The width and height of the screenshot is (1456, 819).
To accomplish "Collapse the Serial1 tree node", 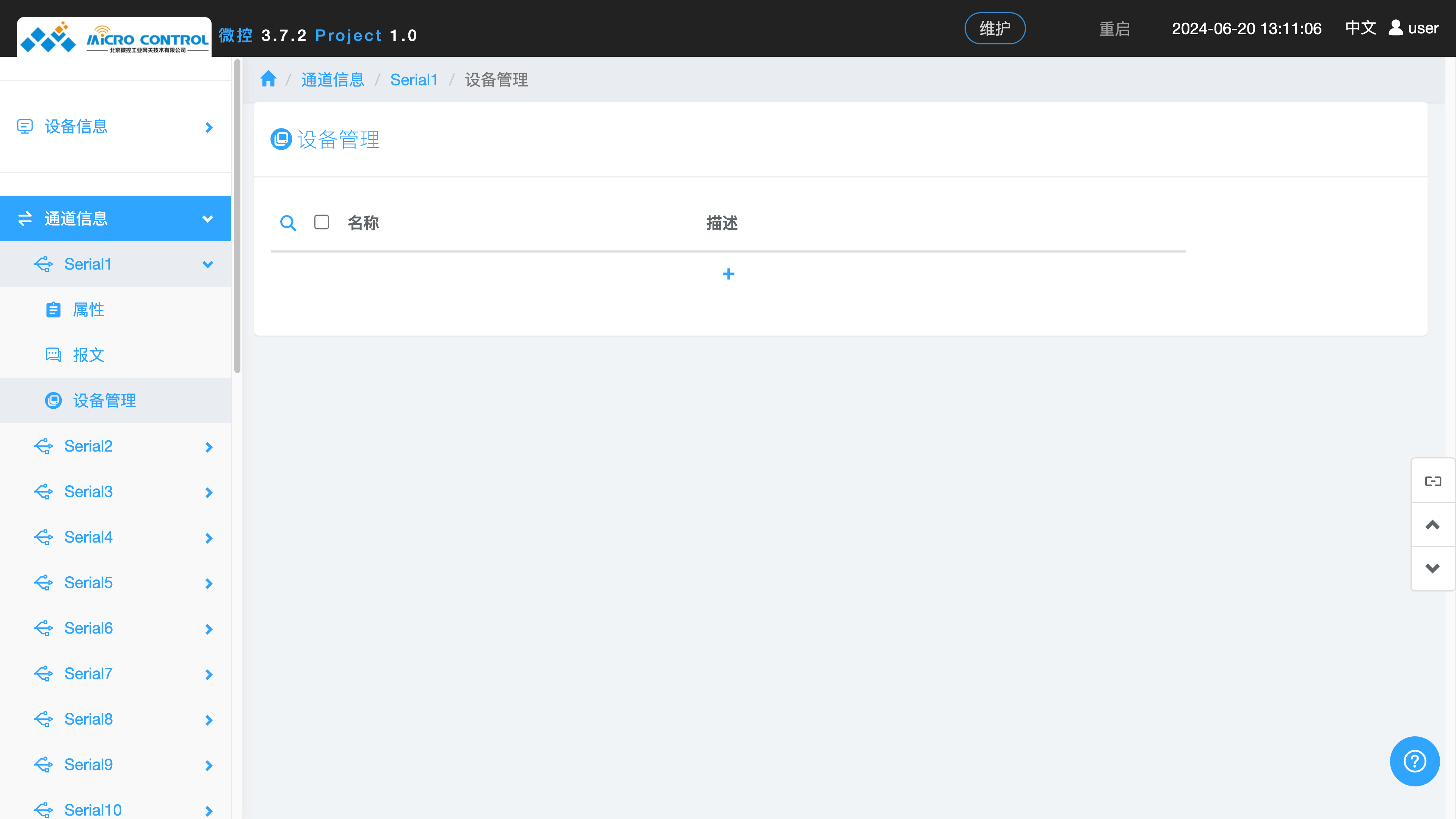I will point(207,264).
